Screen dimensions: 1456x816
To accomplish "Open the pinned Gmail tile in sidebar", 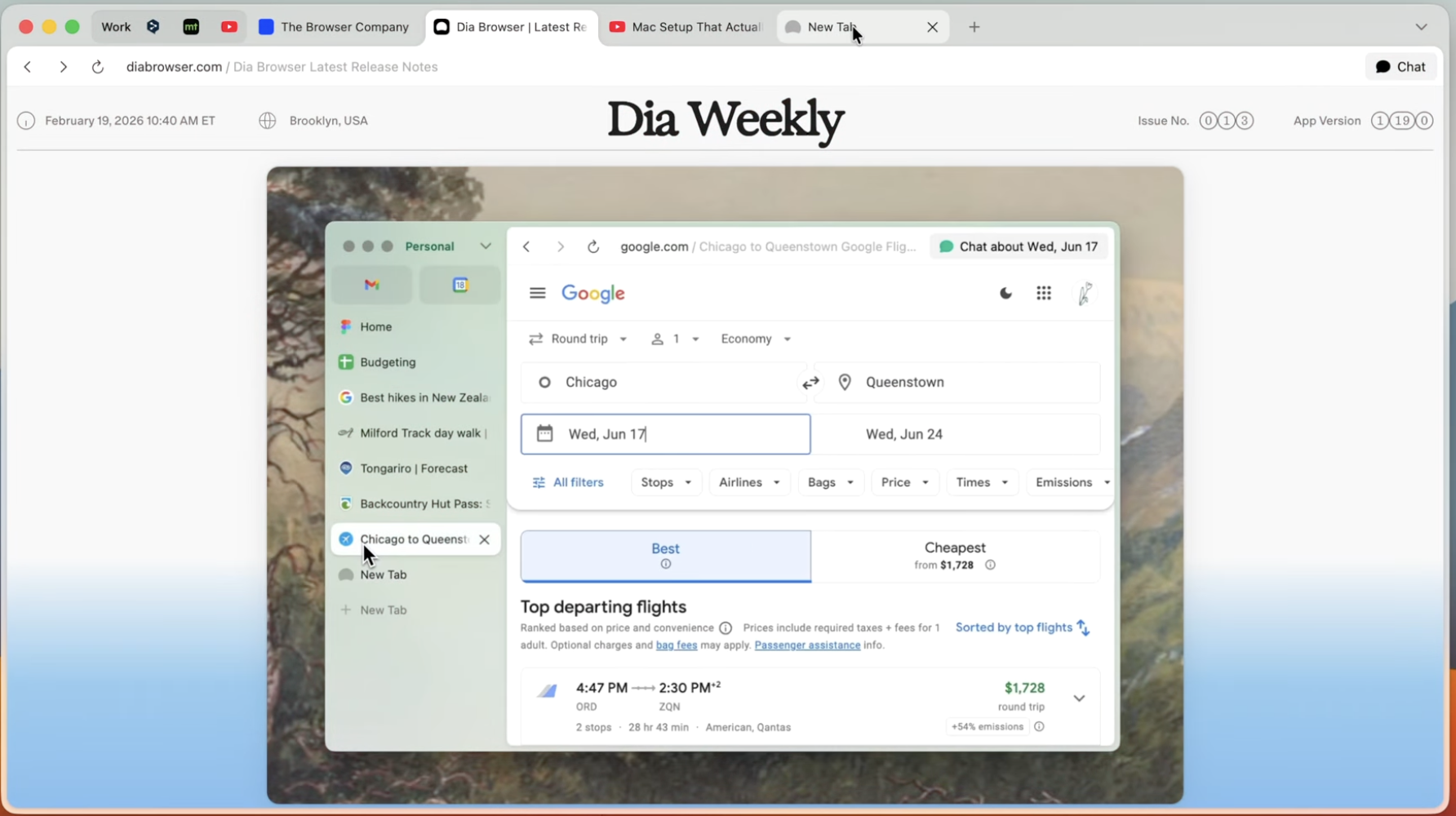I will (x=372, y=285).
